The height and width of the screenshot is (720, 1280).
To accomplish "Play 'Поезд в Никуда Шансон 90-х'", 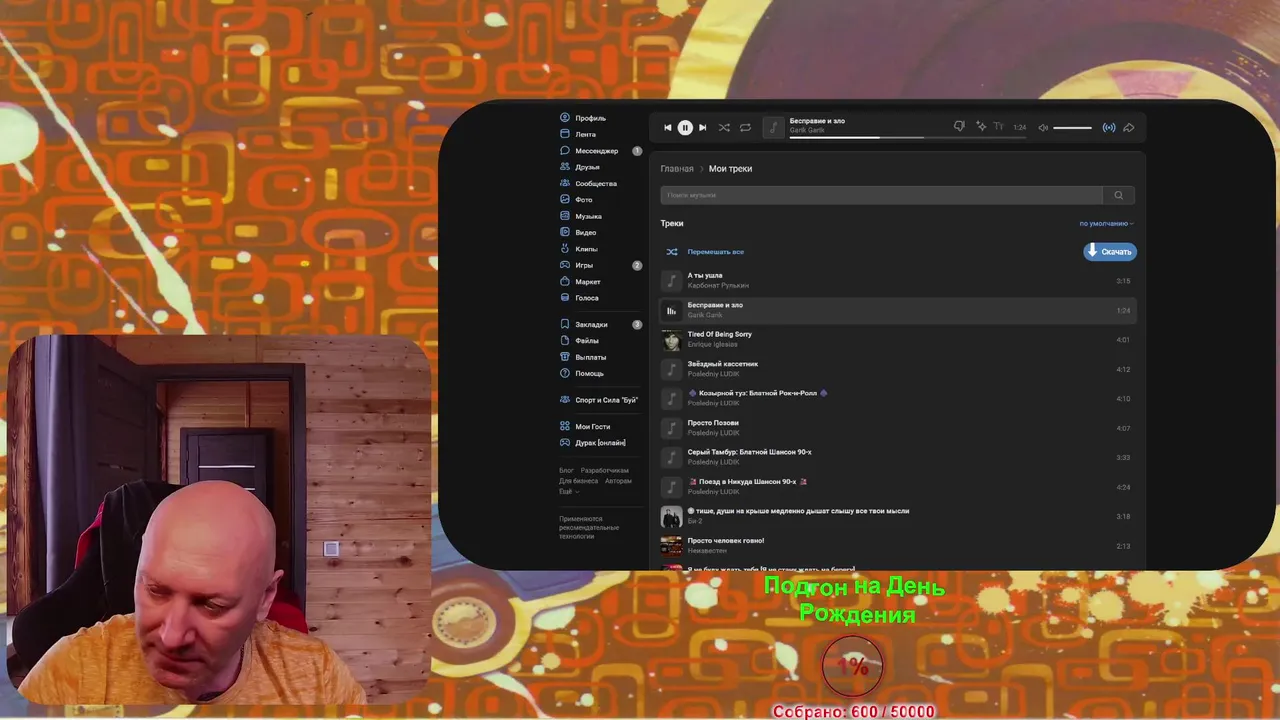I will click(x=897, y=487).
